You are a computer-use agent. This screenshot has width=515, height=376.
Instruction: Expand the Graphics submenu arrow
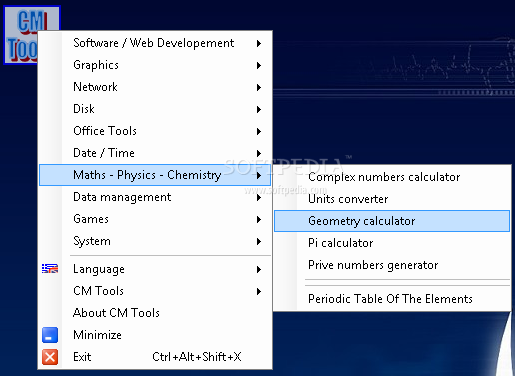pyautogui.click(x=259, y=65)
